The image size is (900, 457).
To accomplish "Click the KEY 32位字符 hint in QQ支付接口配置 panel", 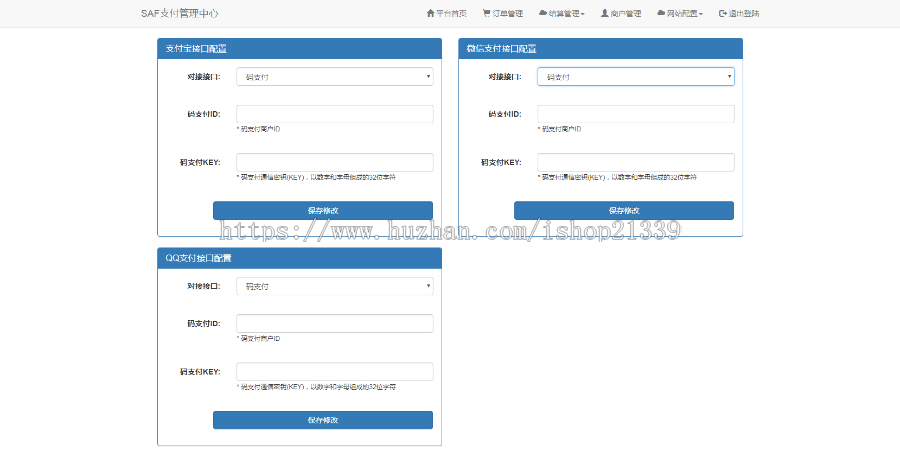I will (x=316, y=387).
